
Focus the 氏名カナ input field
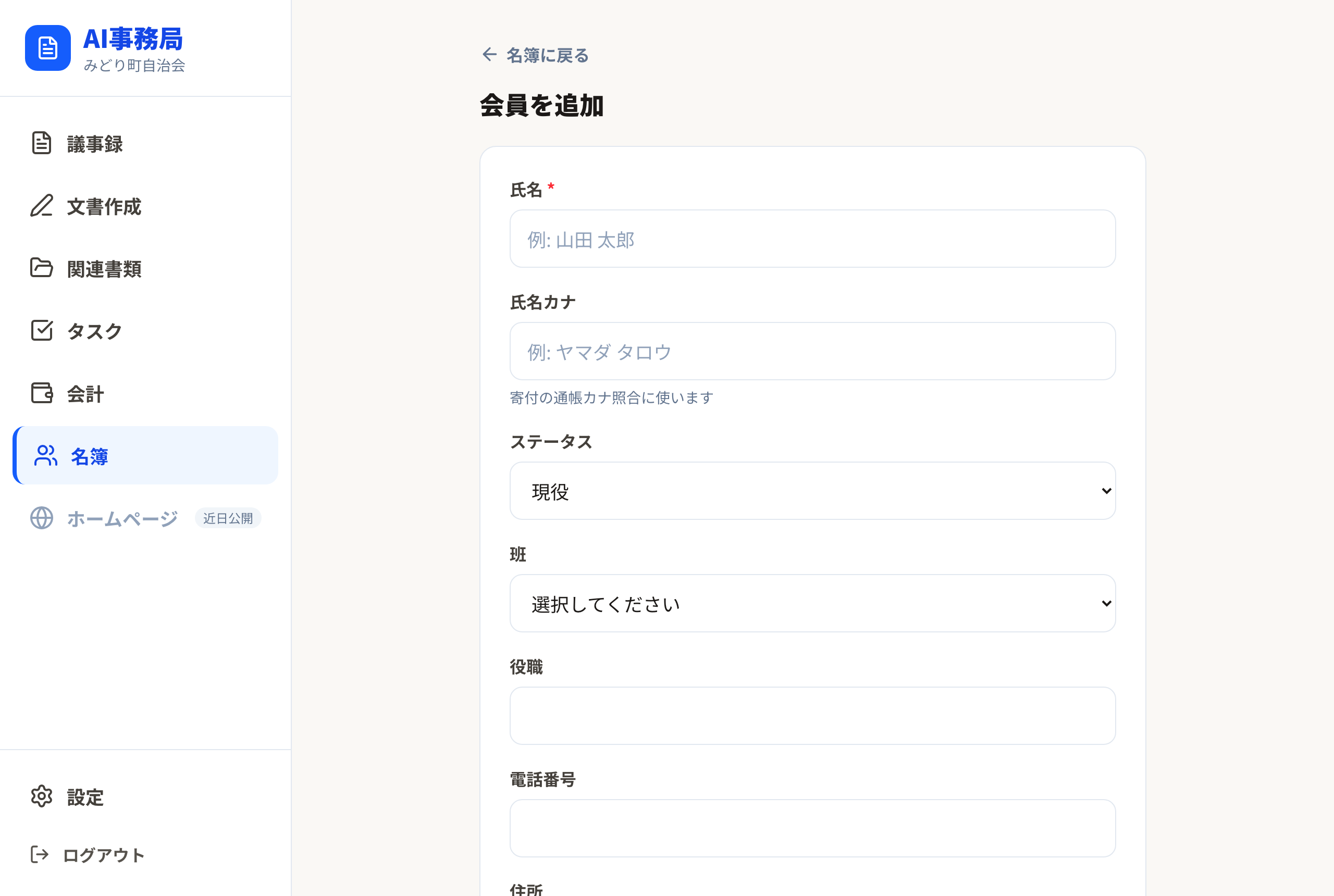[x=812, y=352]
